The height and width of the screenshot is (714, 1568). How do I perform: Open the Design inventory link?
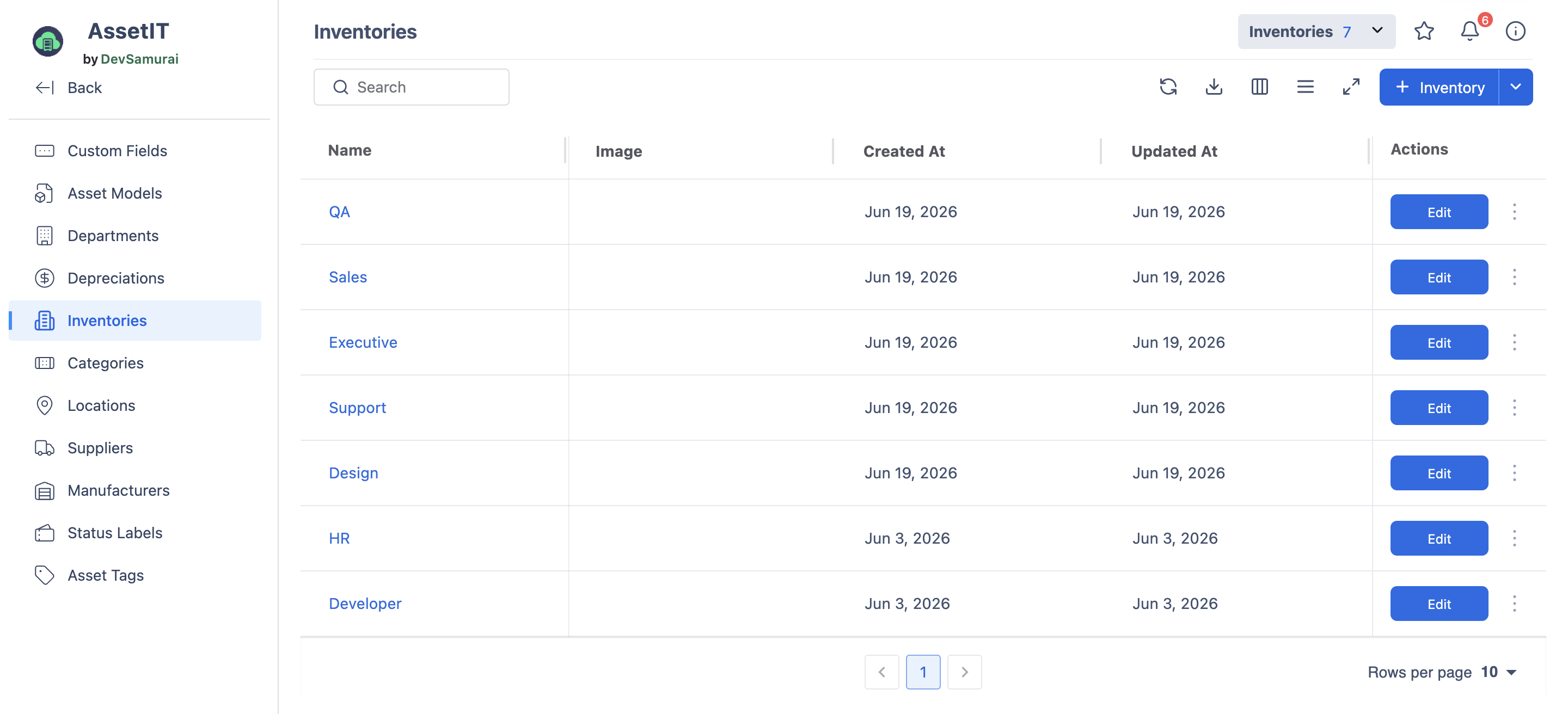pyautogui.click(x=353, y=473)
